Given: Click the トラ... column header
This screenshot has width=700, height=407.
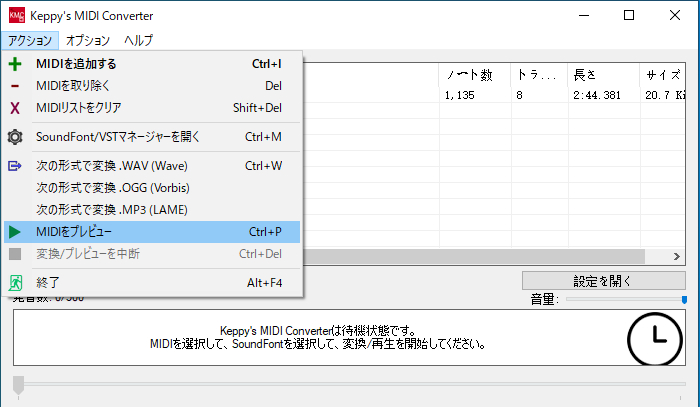Looking at the screenshot, I should tap(539, 75).
